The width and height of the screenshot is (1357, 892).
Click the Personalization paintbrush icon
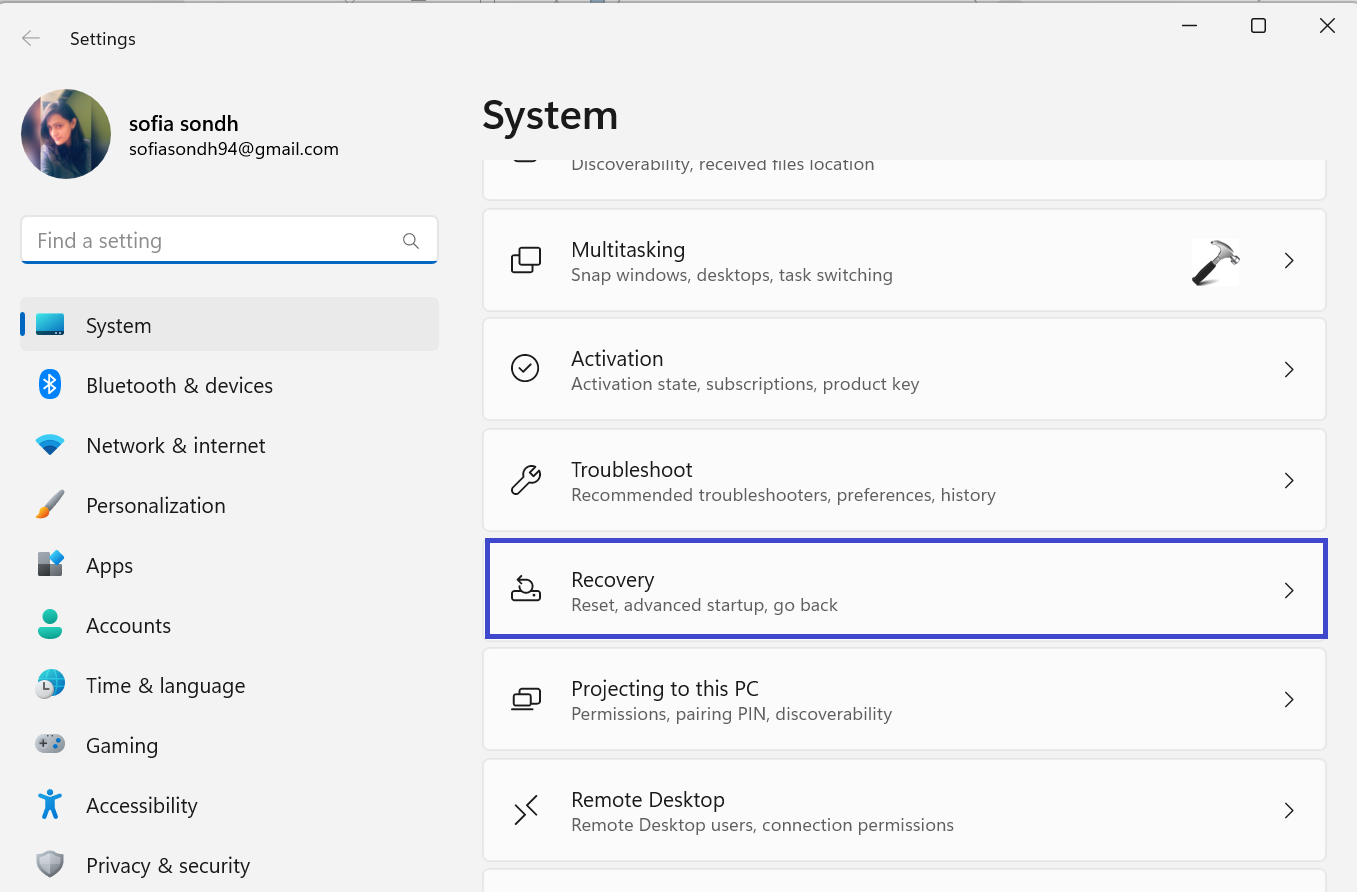pos(50,505)
